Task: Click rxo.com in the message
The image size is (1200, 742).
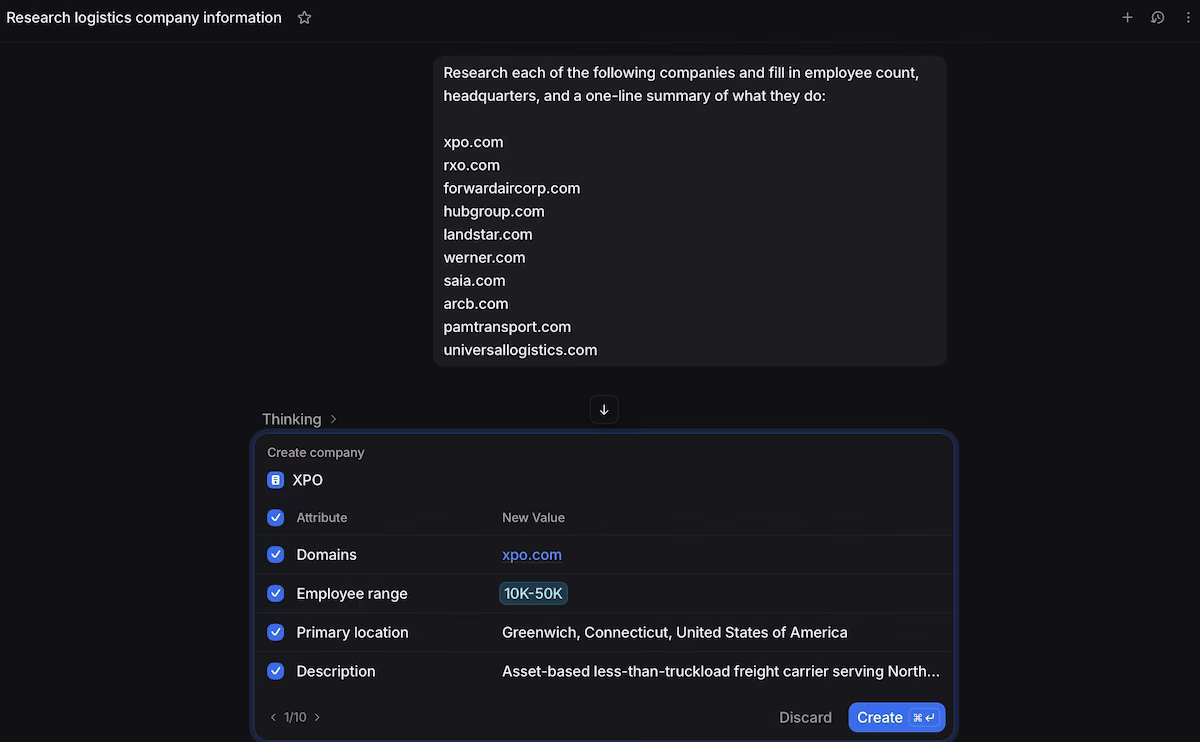Action: 472,165
